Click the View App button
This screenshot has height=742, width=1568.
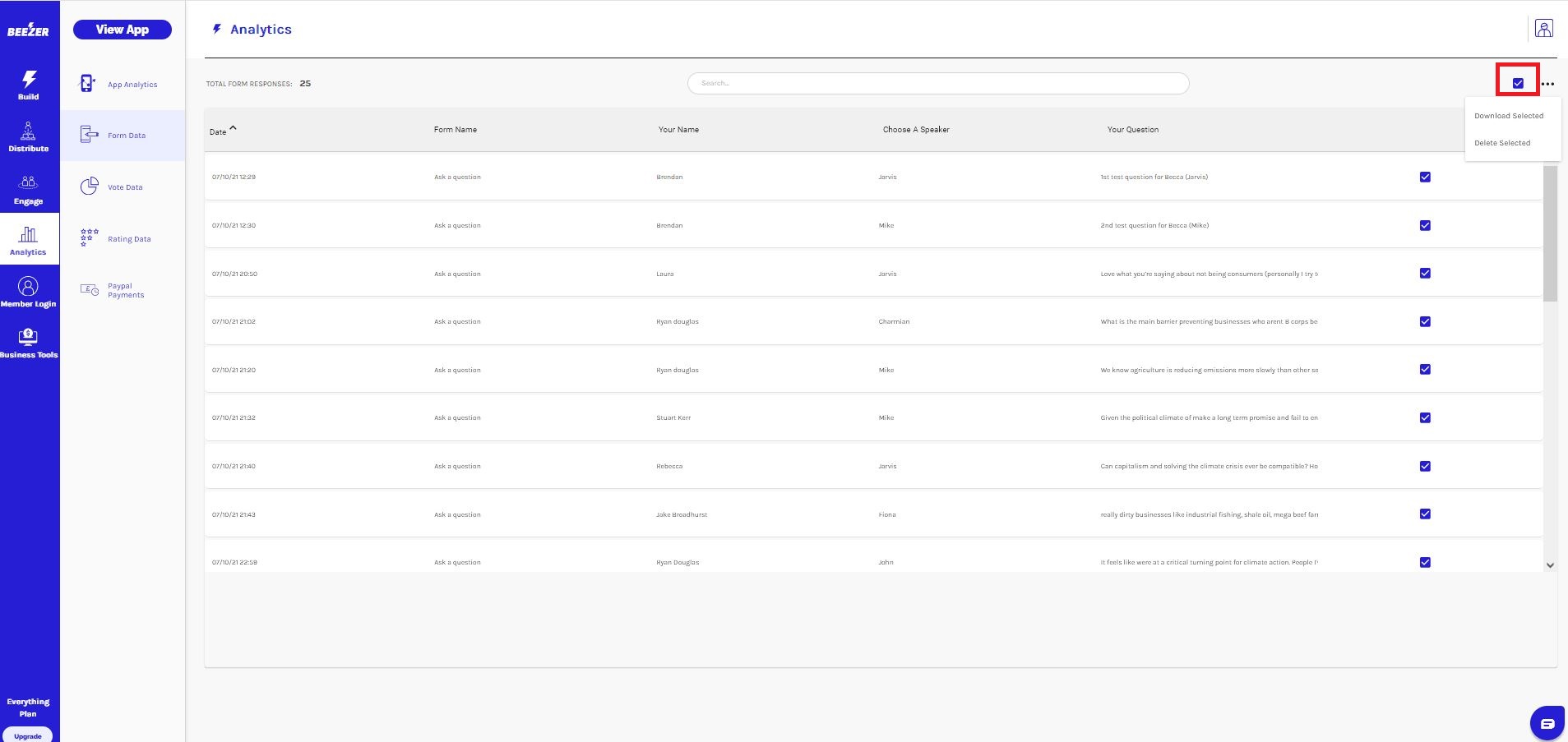point(123,30)
